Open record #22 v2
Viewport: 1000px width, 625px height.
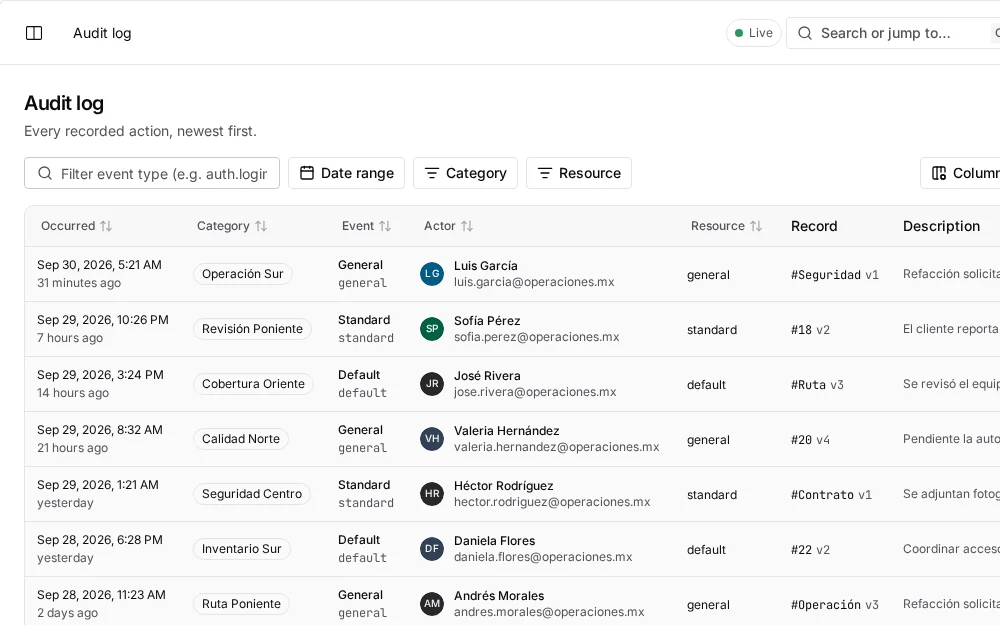click(810, 550)
